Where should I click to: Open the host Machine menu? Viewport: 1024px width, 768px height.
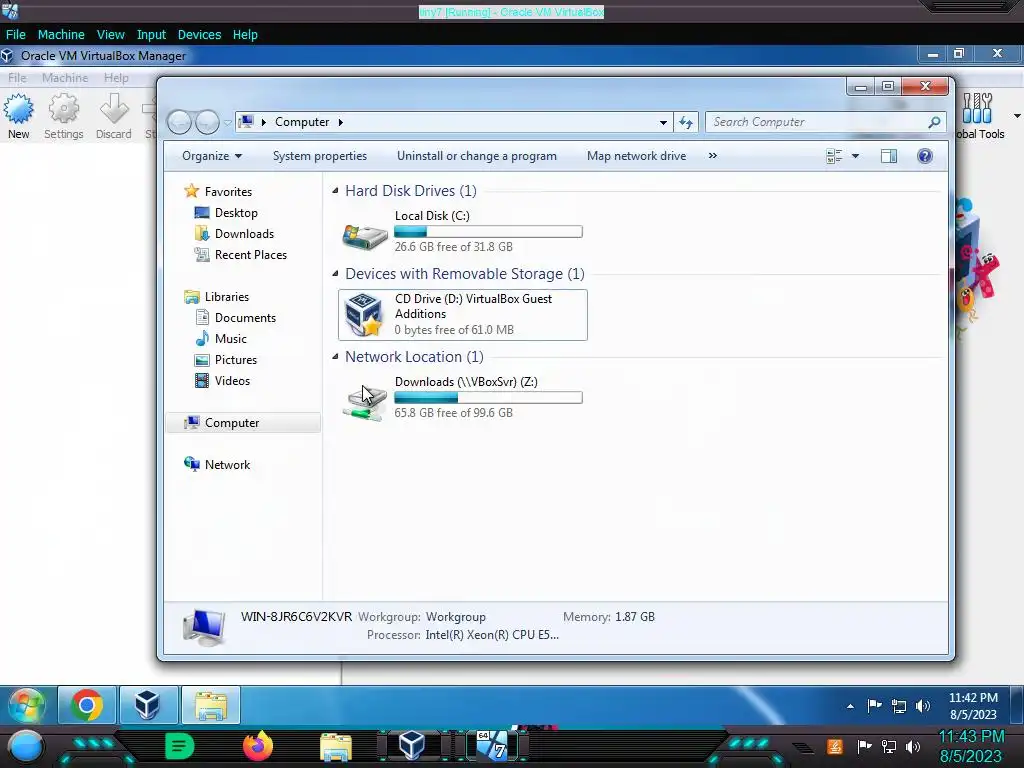61,35
